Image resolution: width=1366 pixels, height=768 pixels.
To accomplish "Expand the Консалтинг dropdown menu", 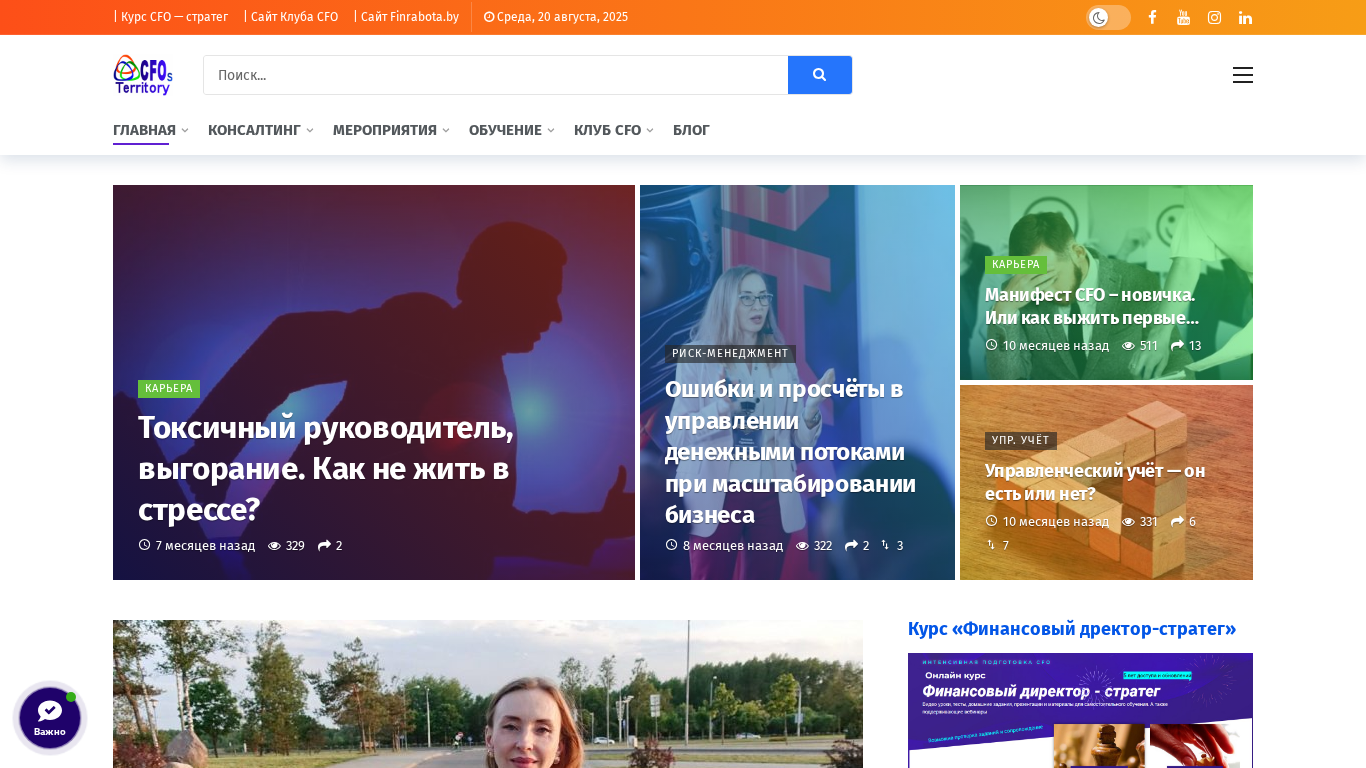I will pos(260,130).
